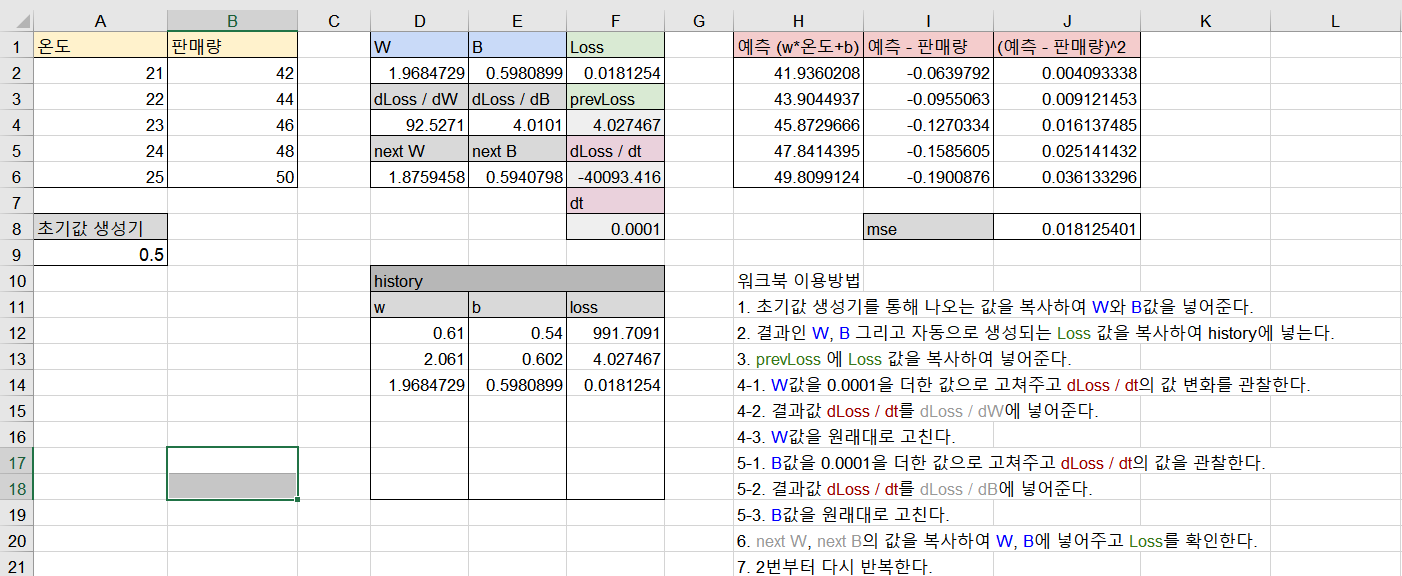Viewport: 1402px width, 576px height.
Task: Select prediction value 41.9360208
Action: (798, 72)
